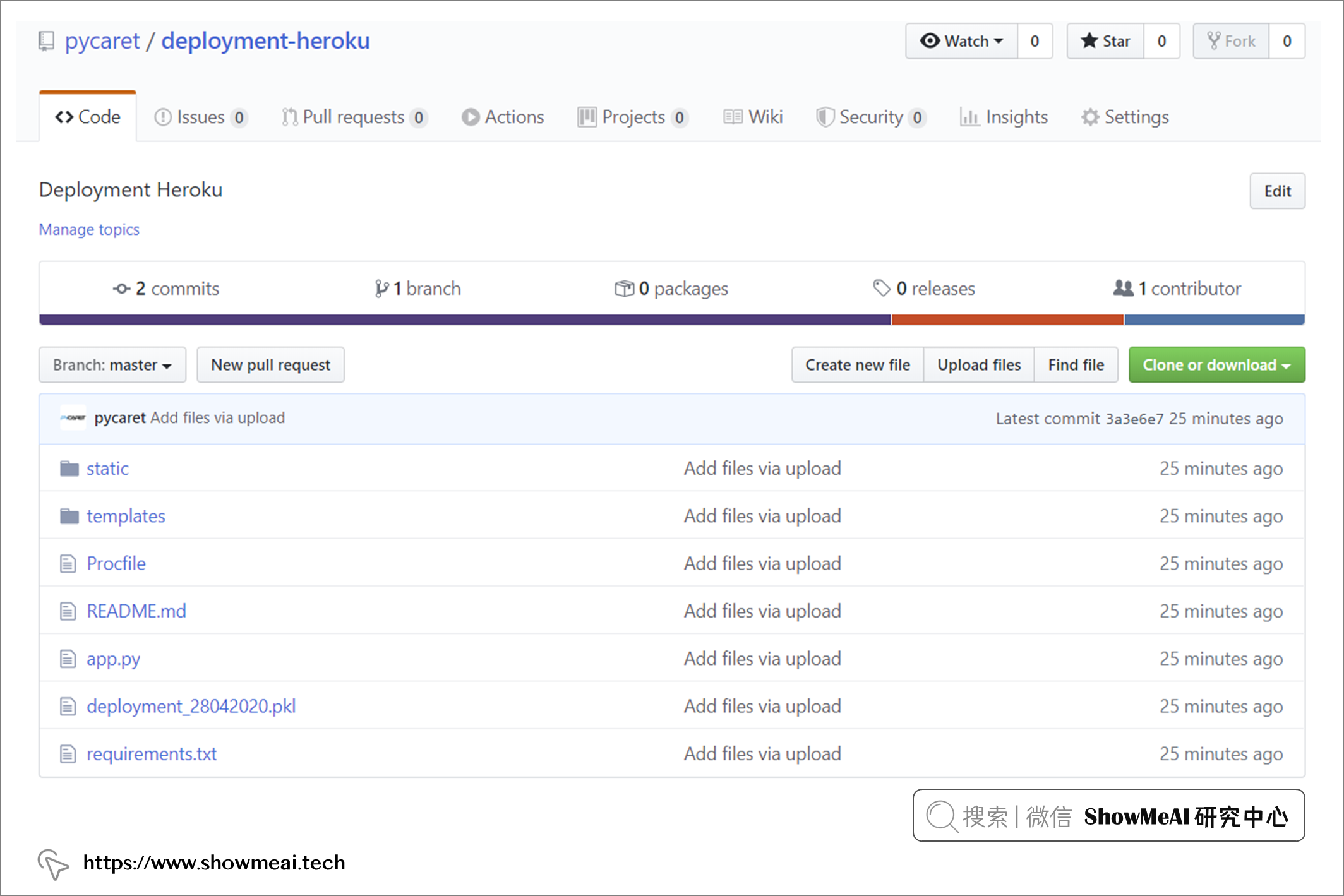This screenshot has height=896, width=1344.
Task: Click the Find file search button
Action: (x=1076, y=365)
